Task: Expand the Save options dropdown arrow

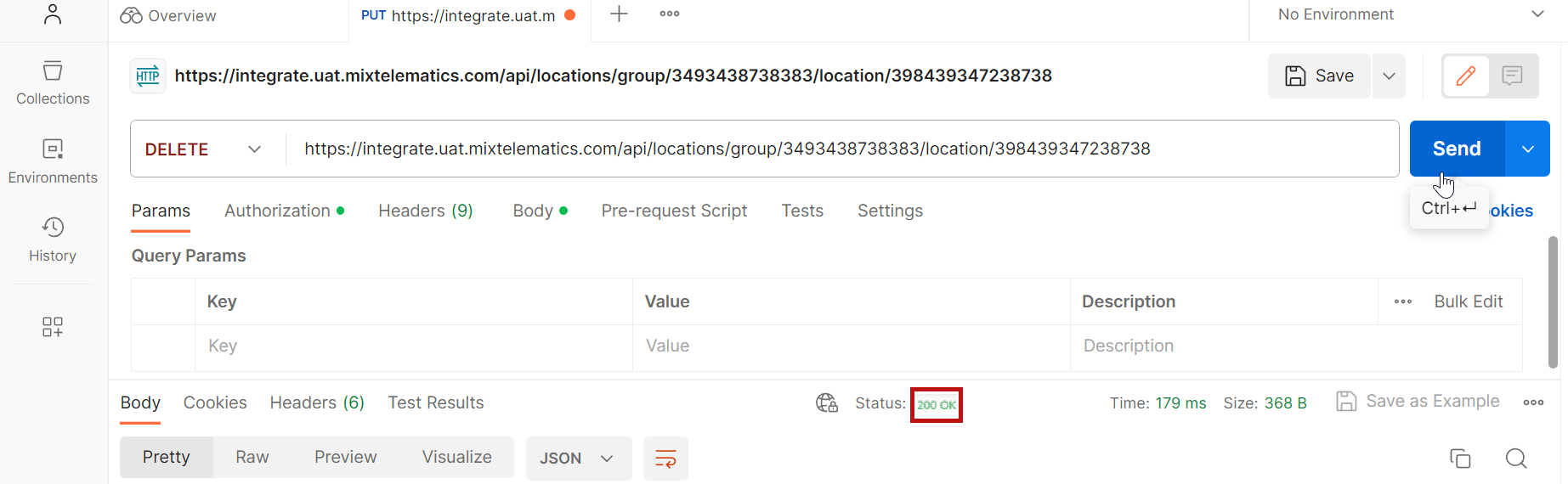Action: click(x=1389, y=76)
